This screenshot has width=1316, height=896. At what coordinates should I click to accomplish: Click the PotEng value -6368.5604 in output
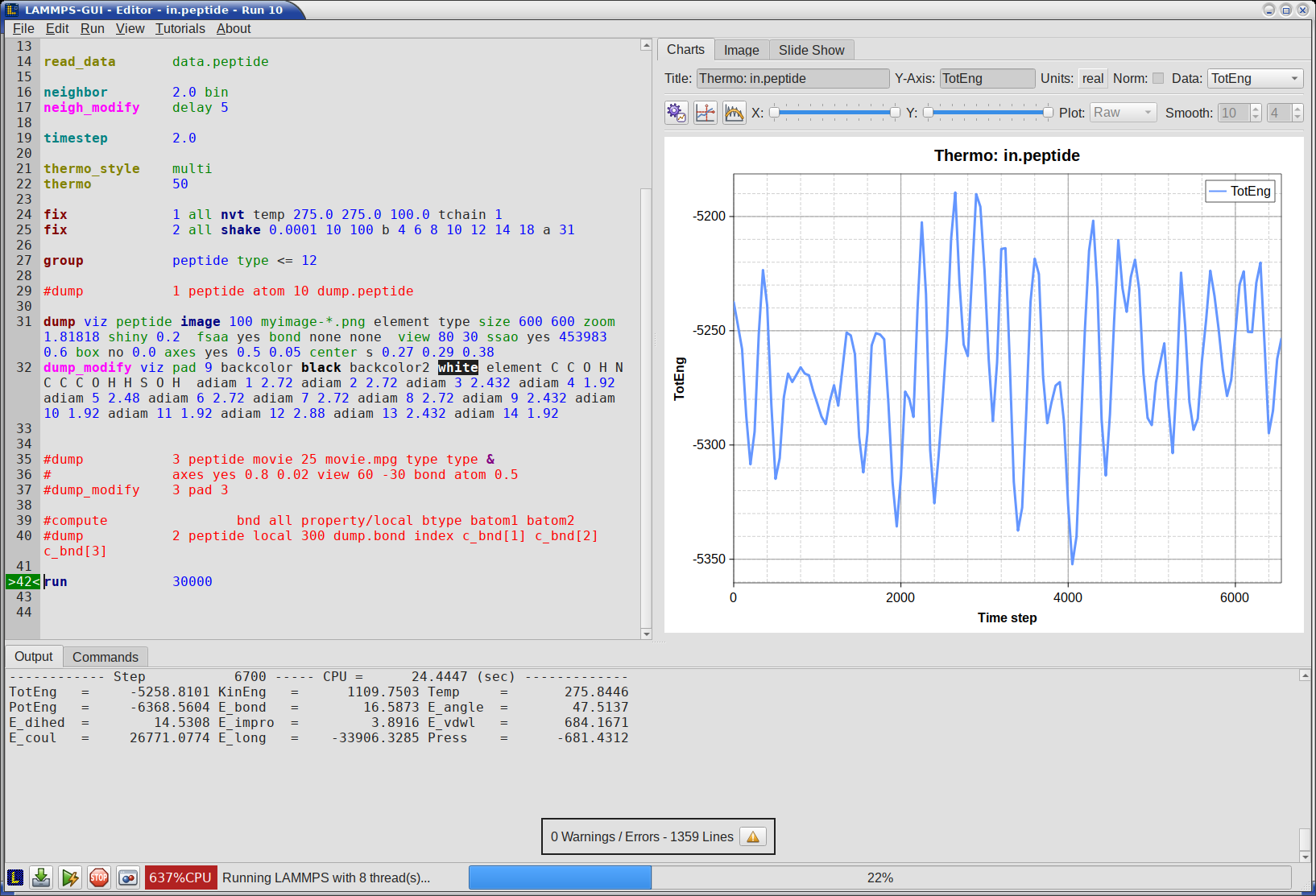click(x=170, y=707)
